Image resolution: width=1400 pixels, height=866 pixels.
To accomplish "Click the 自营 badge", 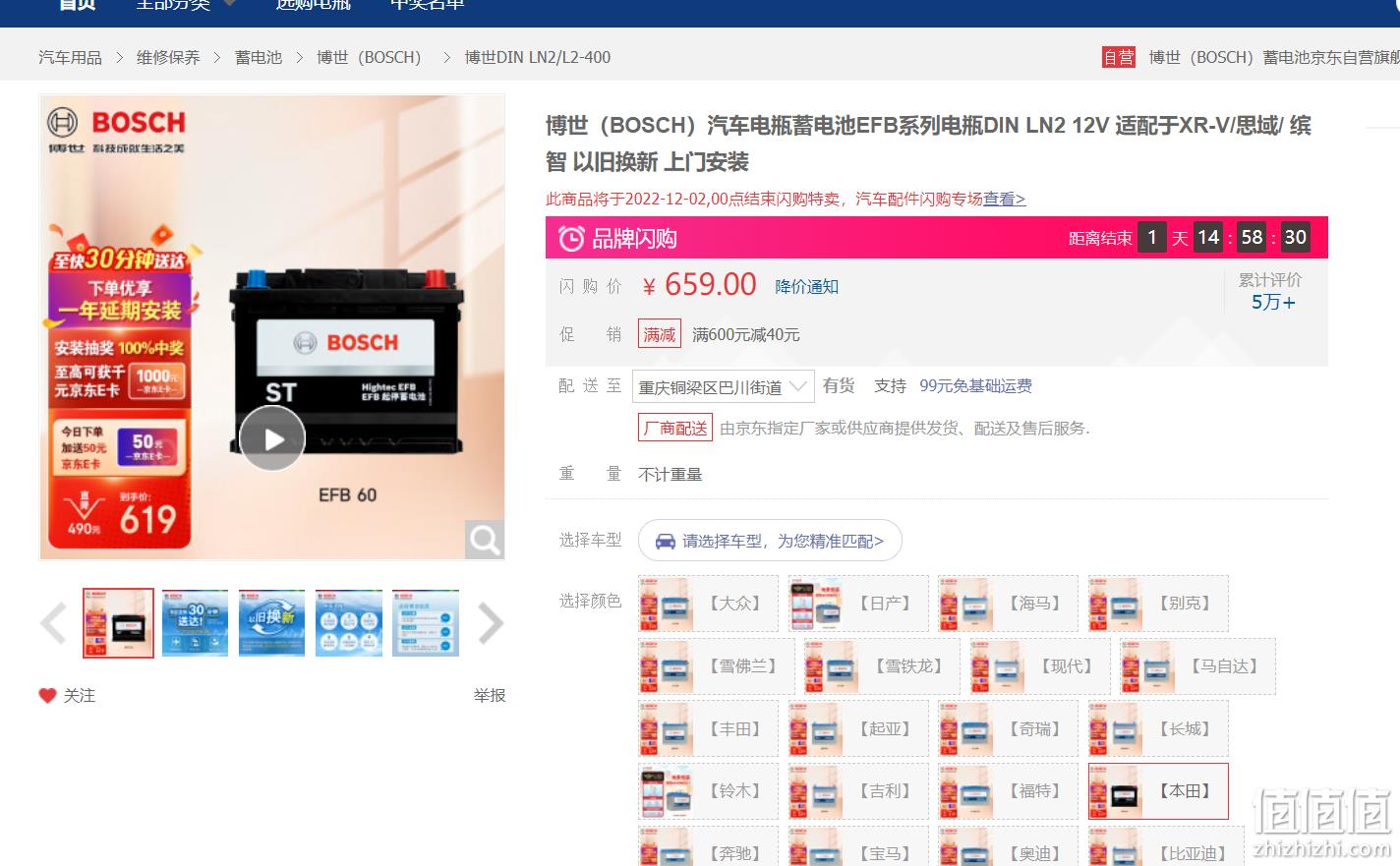I will pos(1119,57).
